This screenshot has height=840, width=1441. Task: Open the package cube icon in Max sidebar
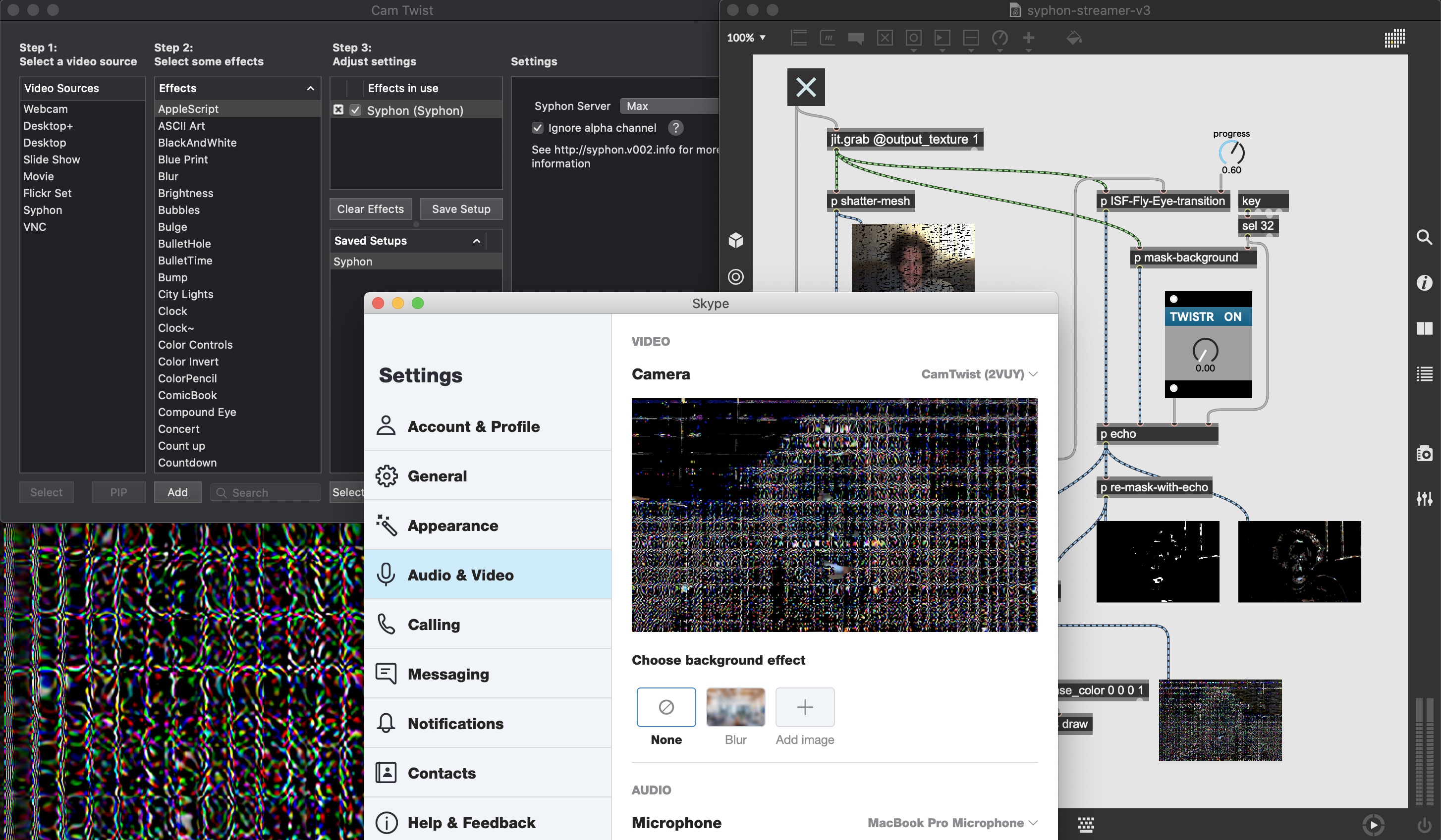click(x=736, y=241)
